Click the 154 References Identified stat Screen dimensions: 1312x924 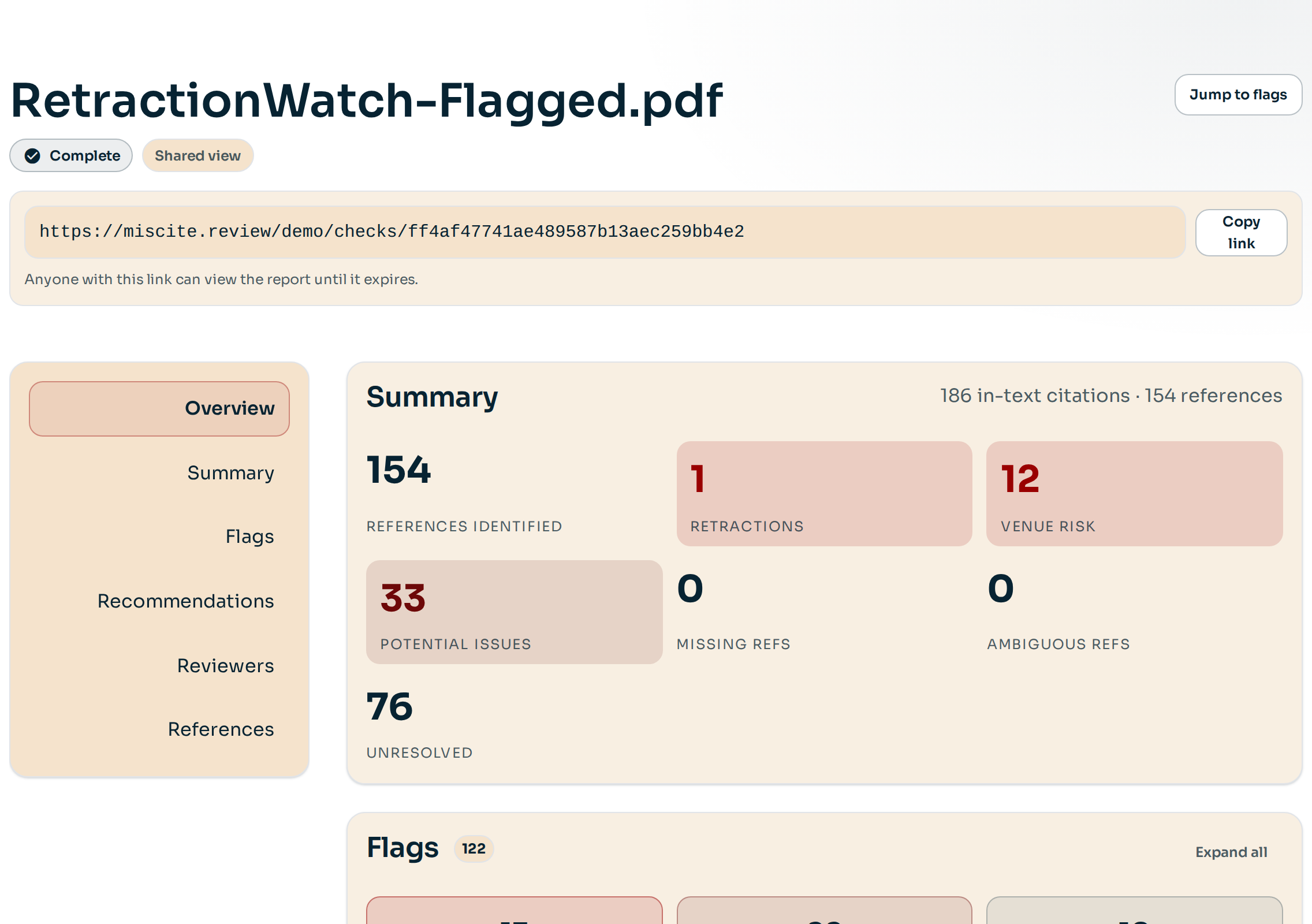[x=464, y=493]
